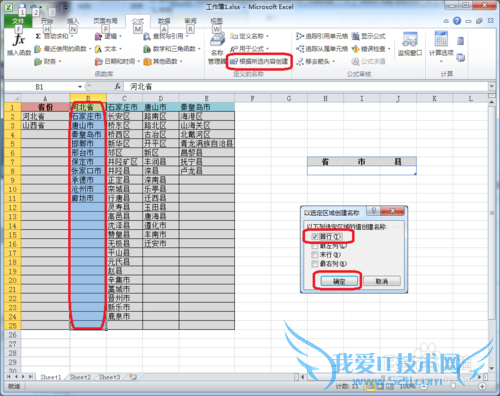Click 定义名称 in the ribbon
The image size is (500, 396).
pyautogui.click(x=249, y=36)
